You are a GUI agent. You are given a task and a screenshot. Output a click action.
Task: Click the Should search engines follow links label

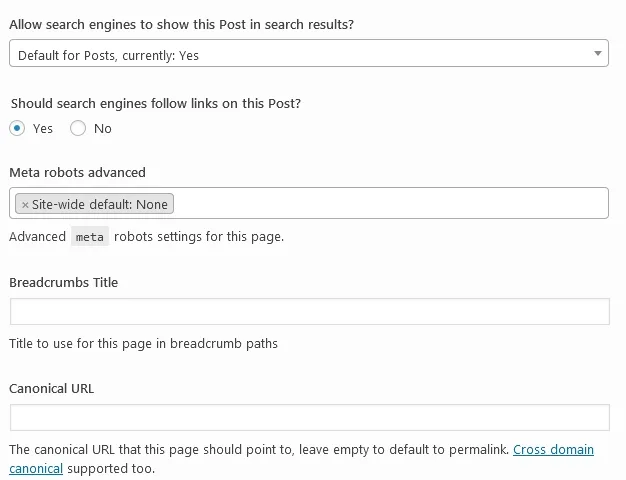tap(156, 104)
